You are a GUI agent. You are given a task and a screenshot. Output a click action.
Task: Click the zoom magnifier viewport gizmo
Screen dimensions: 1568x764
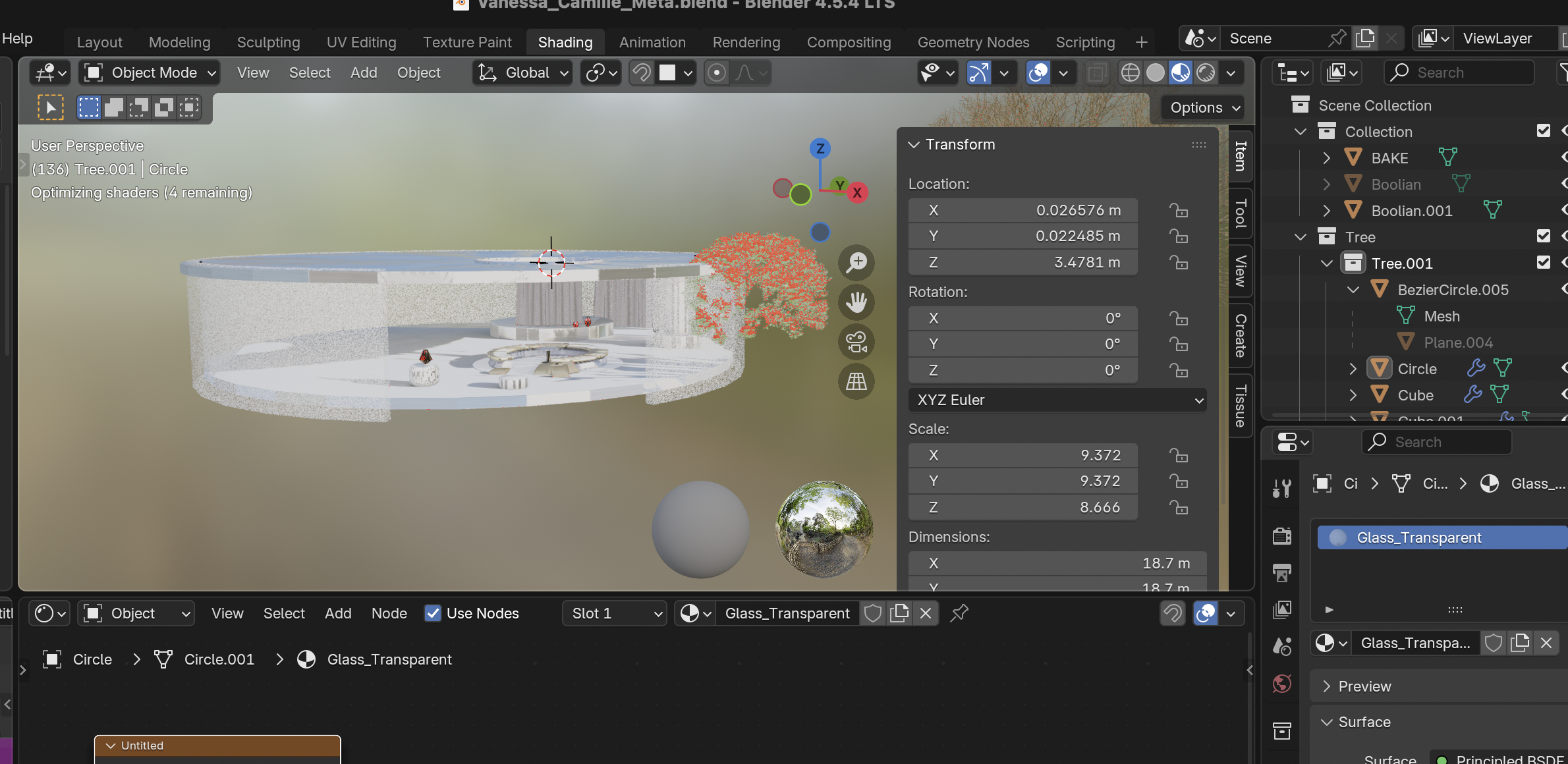856,263
